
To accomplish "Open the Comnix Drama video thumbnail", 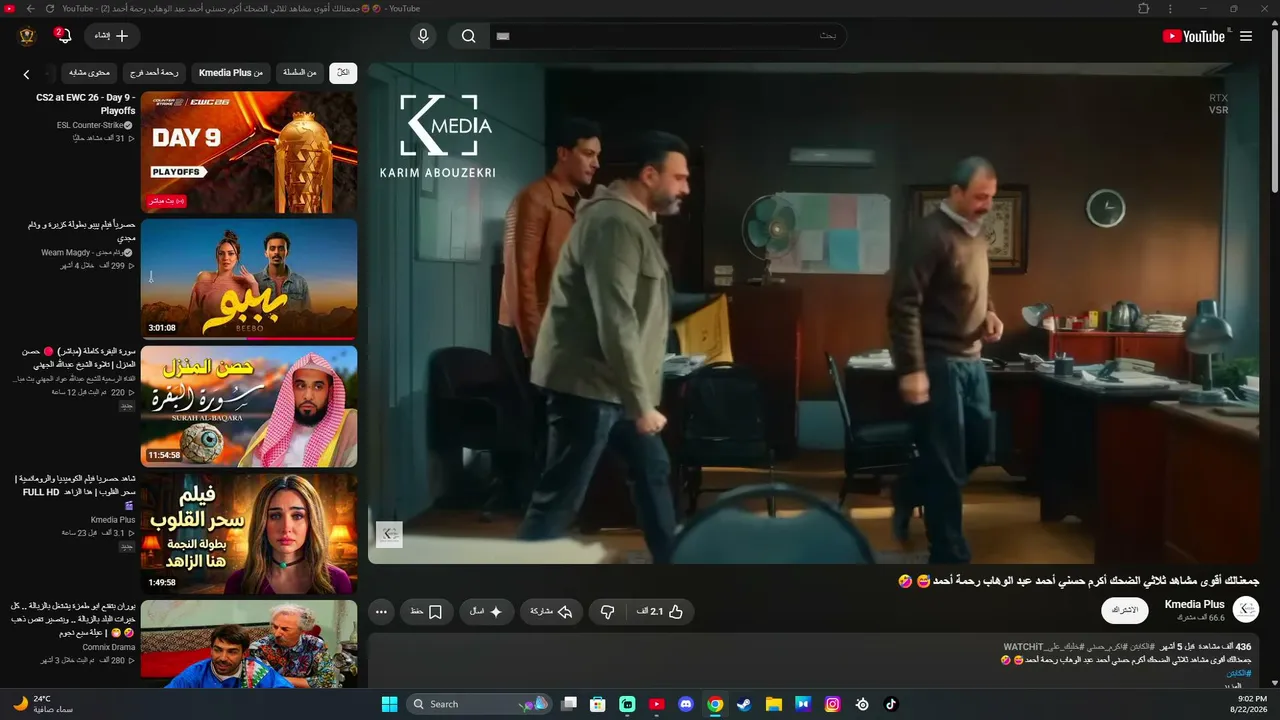I will pyautogui.click(x=249, y=644).
